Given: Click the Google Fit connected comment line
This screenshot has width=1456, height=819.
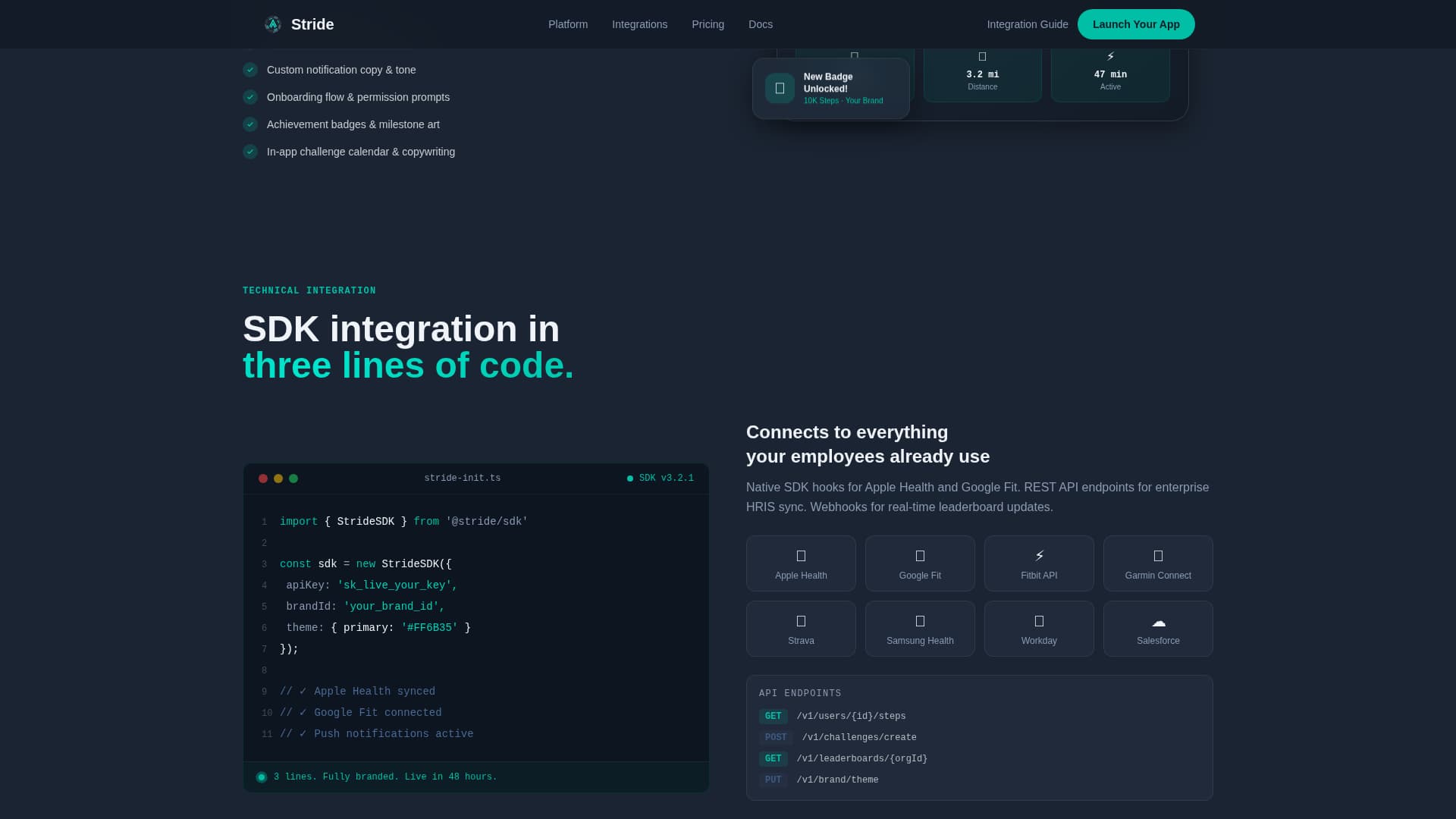Looking at the screenshot, I should click(360, 713).
